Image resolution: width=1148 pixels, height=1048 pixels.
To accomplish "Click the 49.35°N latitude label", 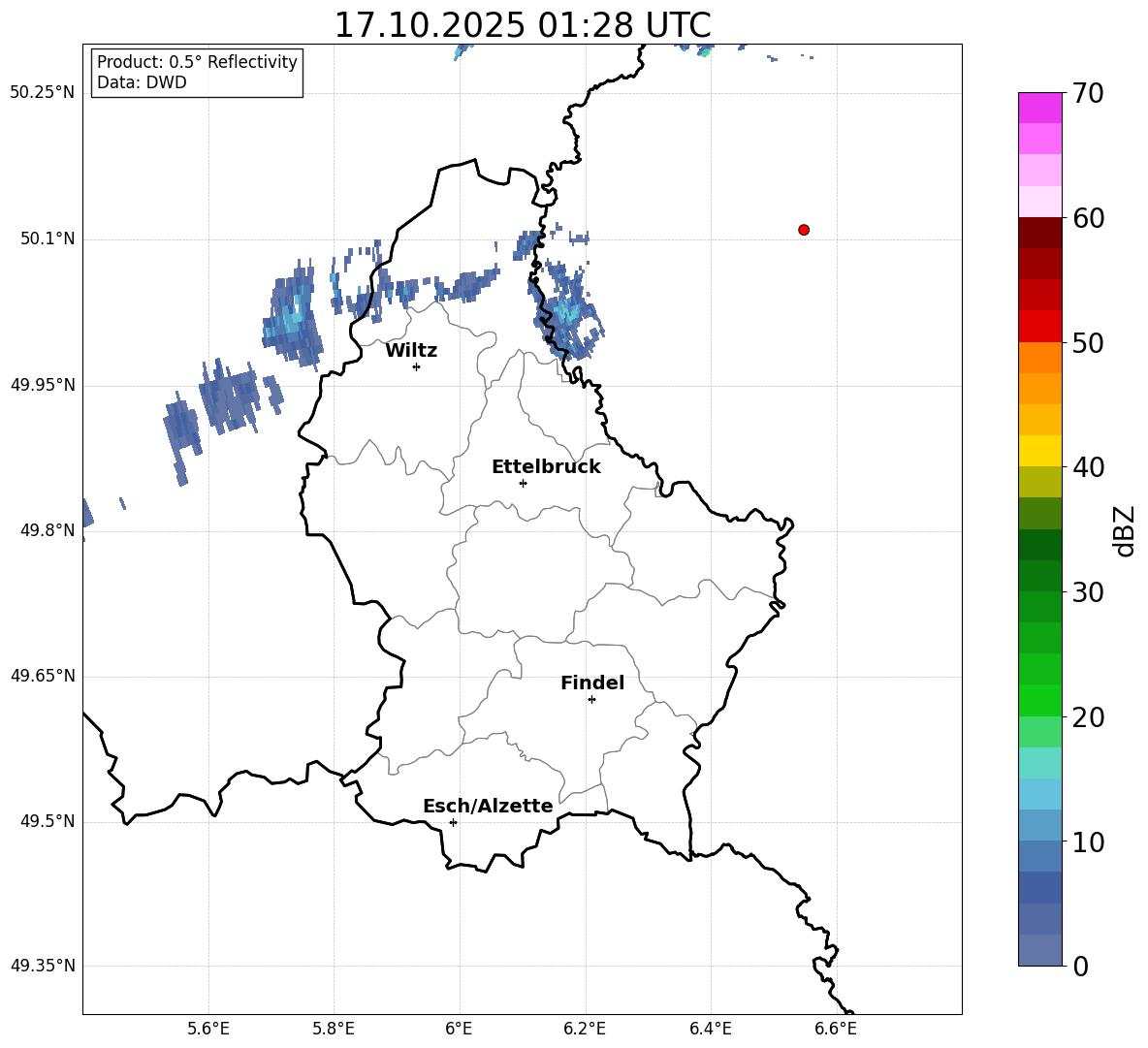I will point(43,966).
